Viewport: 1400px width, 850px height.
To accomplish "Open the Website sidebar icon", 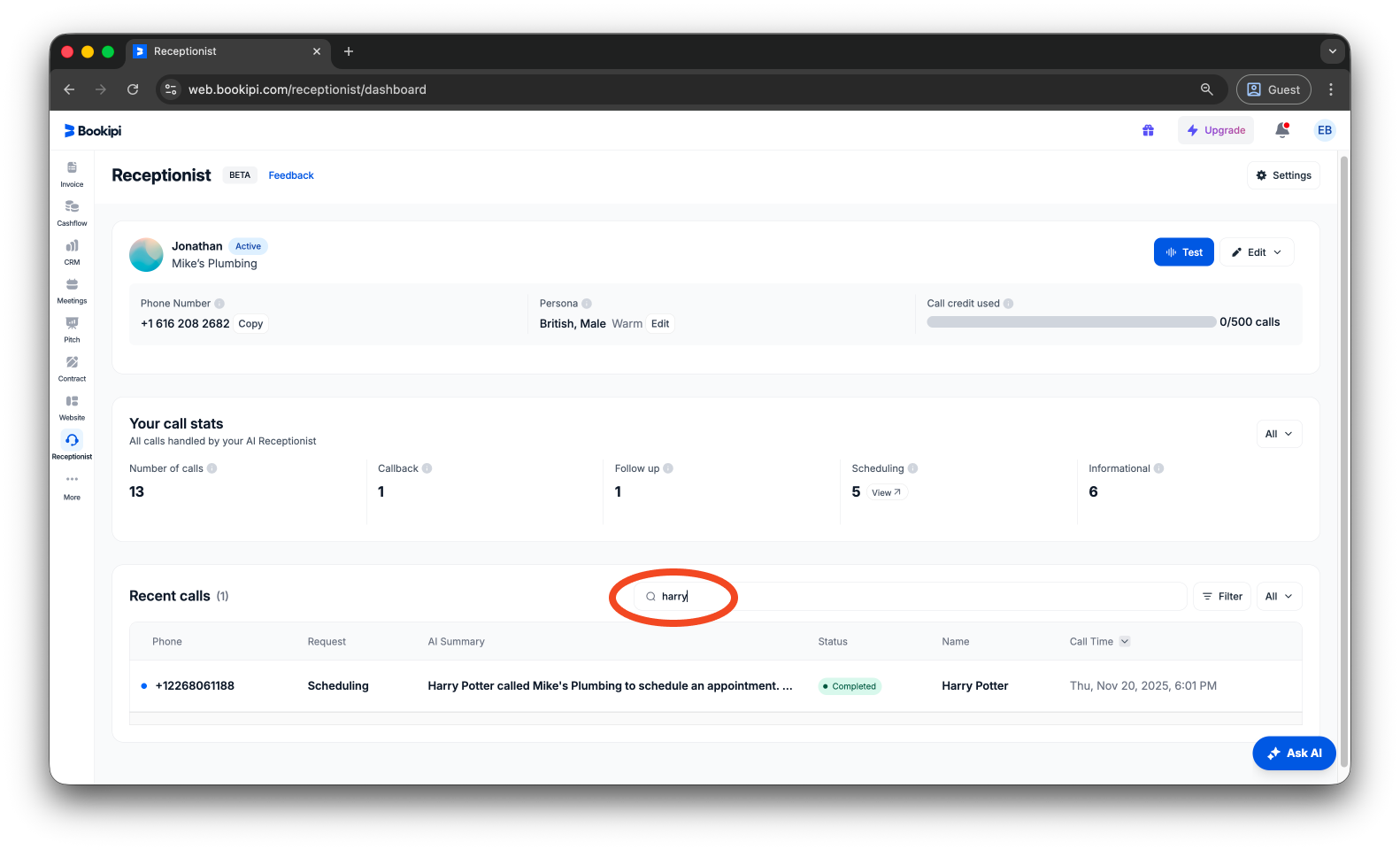I will click(72, 407).
